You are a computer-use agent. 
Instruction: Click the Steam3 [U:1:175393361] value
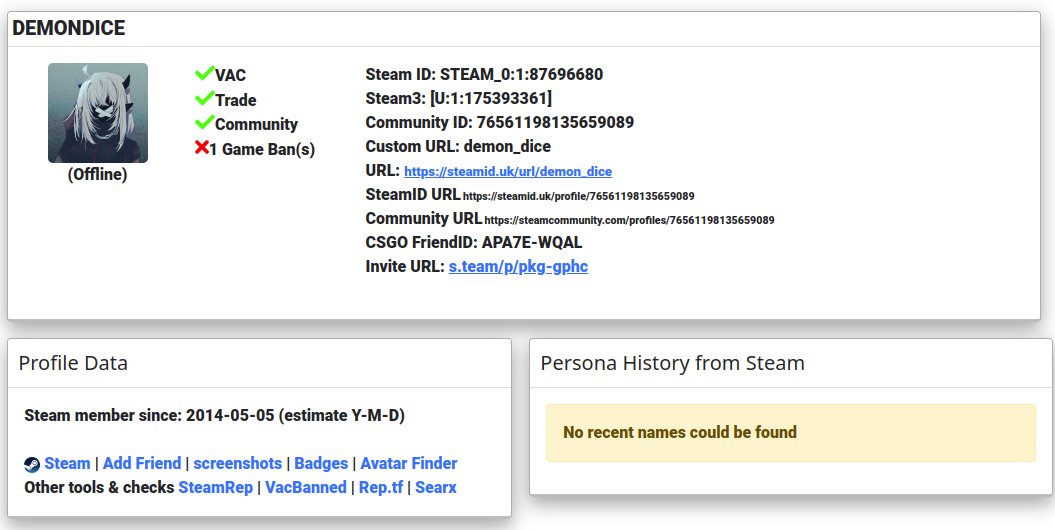(x=490, y=99)
